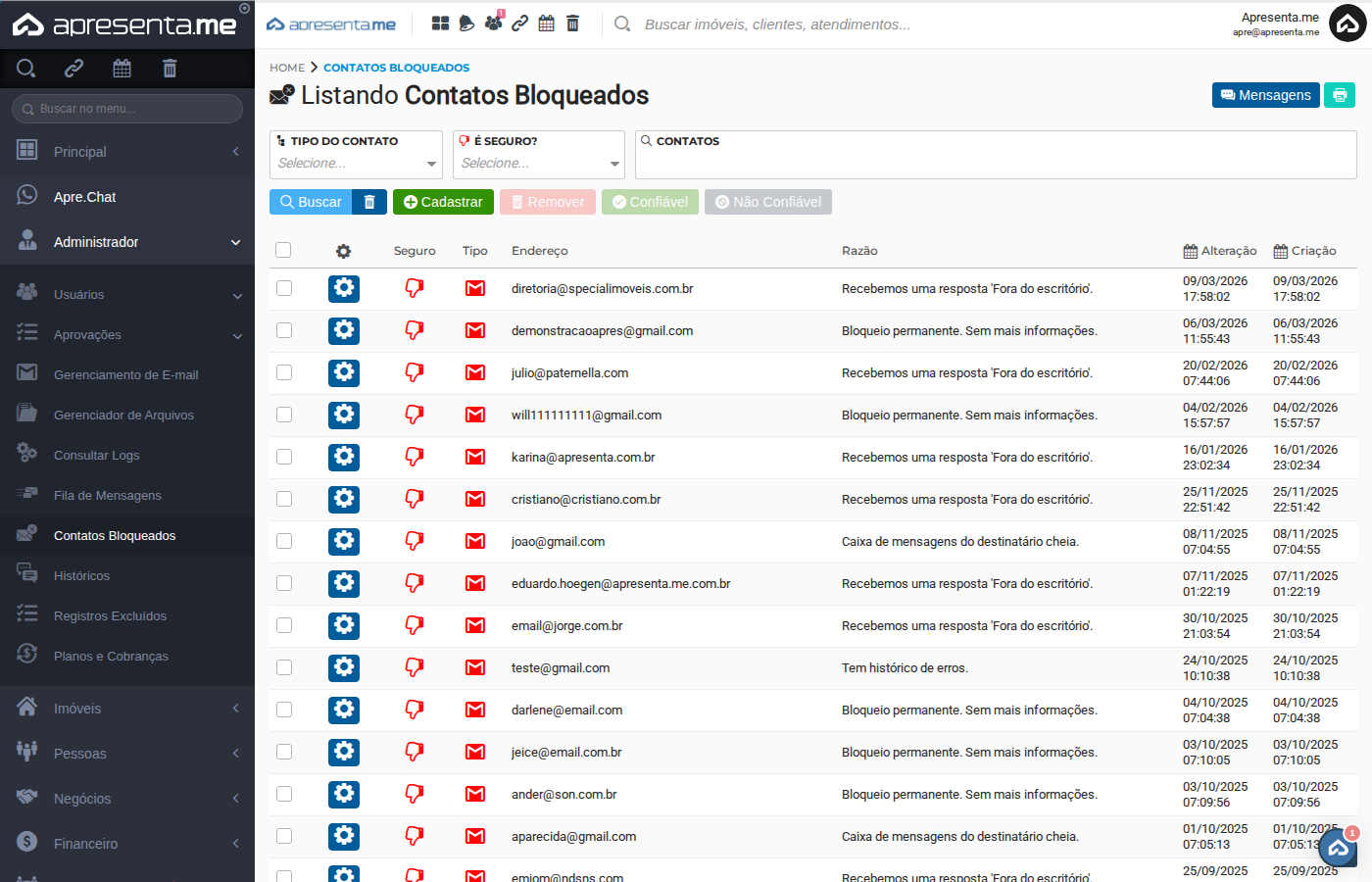Click the users icon showing a notification badge
Screen dimensions: 1372x882
[x=493, y=22]
